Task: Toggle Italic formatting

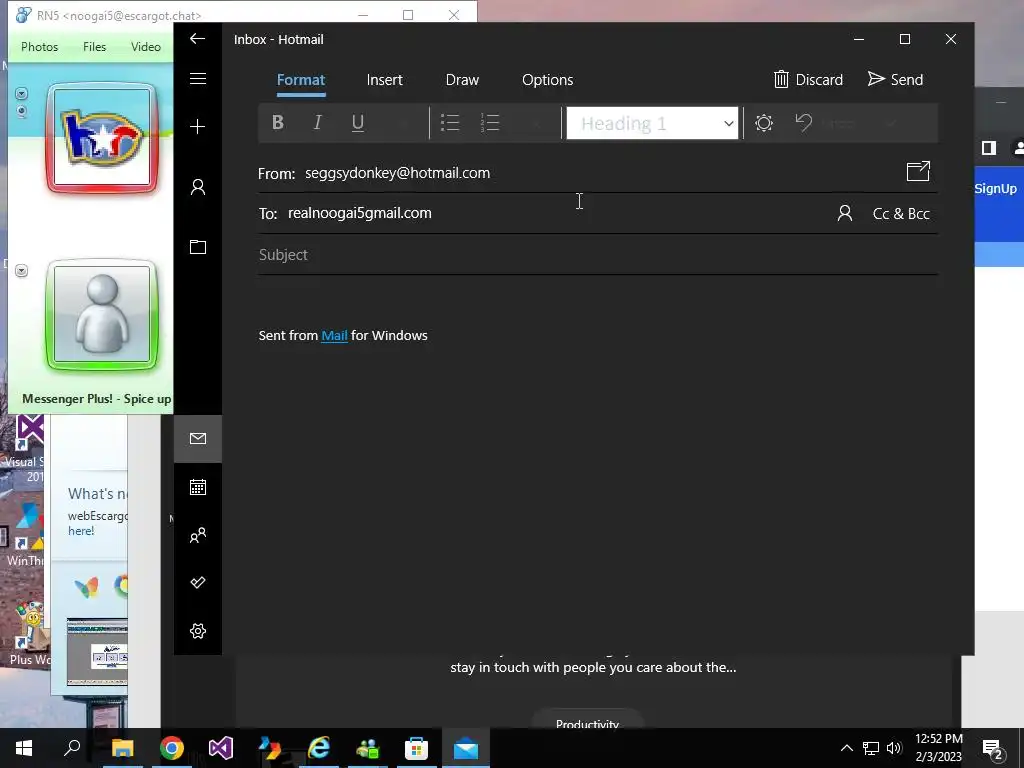Action: click(317, 123)
